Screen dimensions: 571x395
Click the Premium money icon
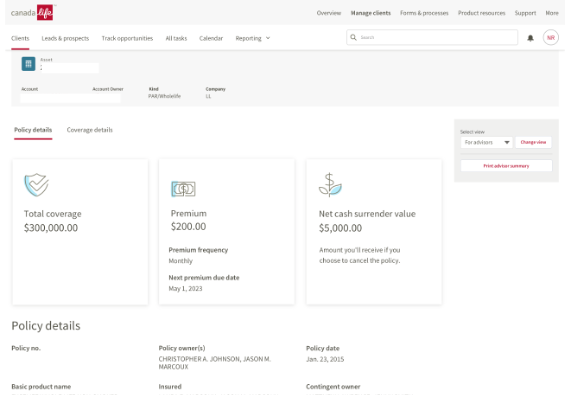(x=183, y=189)
